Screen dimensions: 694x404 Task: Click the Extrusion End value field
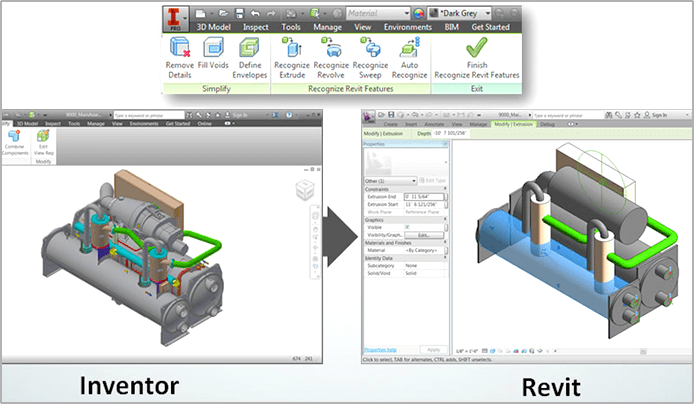coord(424,196)
